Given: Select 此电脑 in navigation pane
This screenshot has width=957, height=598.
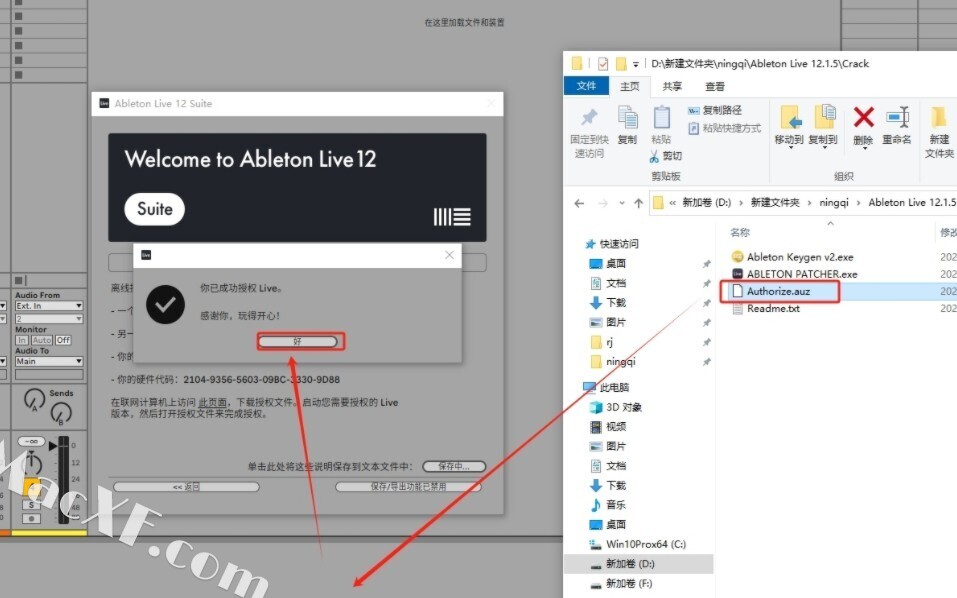Looking at the screenshot, I should (x=607, y=387).
